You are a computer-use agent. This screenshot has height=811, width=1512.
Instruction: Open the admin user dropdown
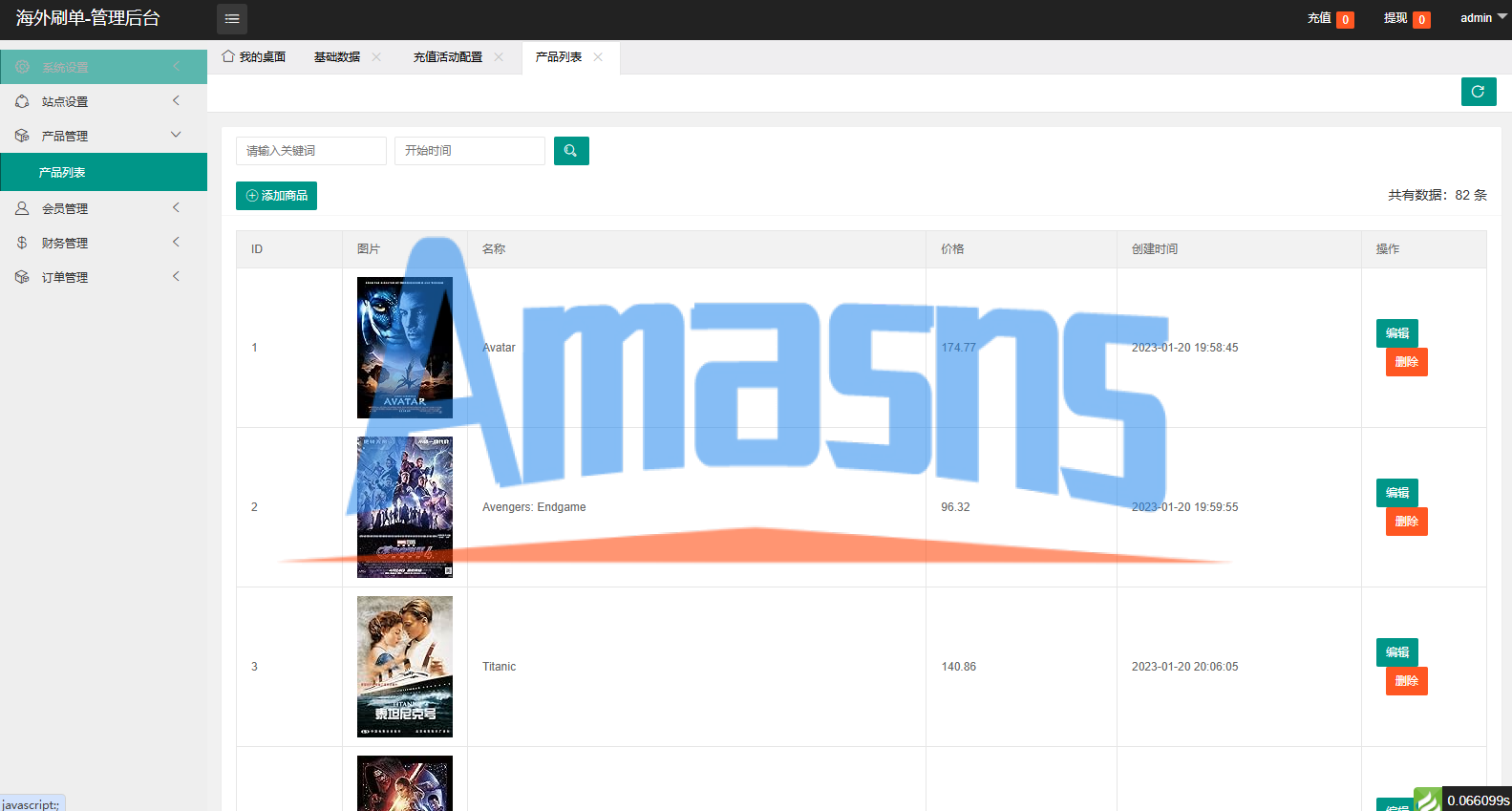[x=1483, y=18]
